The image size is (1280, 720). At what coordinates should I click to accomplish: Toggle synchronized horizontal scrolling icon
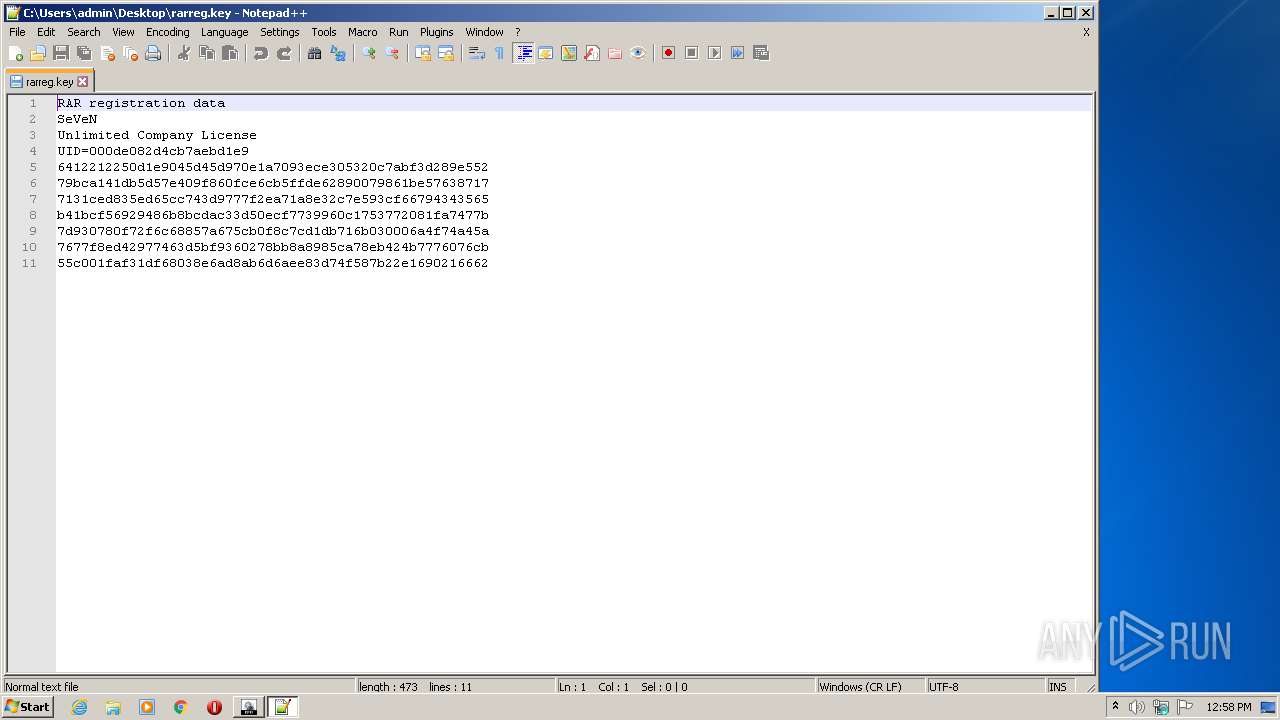(x=446, y=53)
